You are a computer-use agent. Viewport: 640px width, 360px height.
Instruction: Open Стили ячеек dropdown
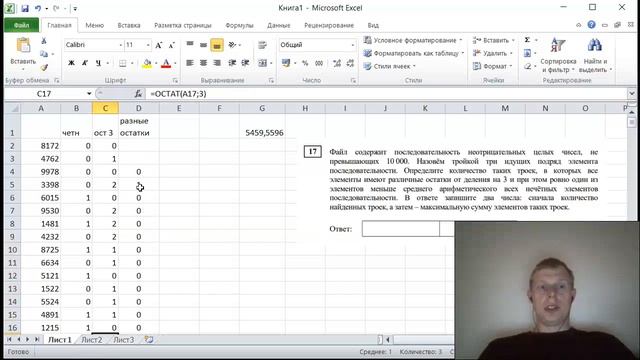[389, 66]
